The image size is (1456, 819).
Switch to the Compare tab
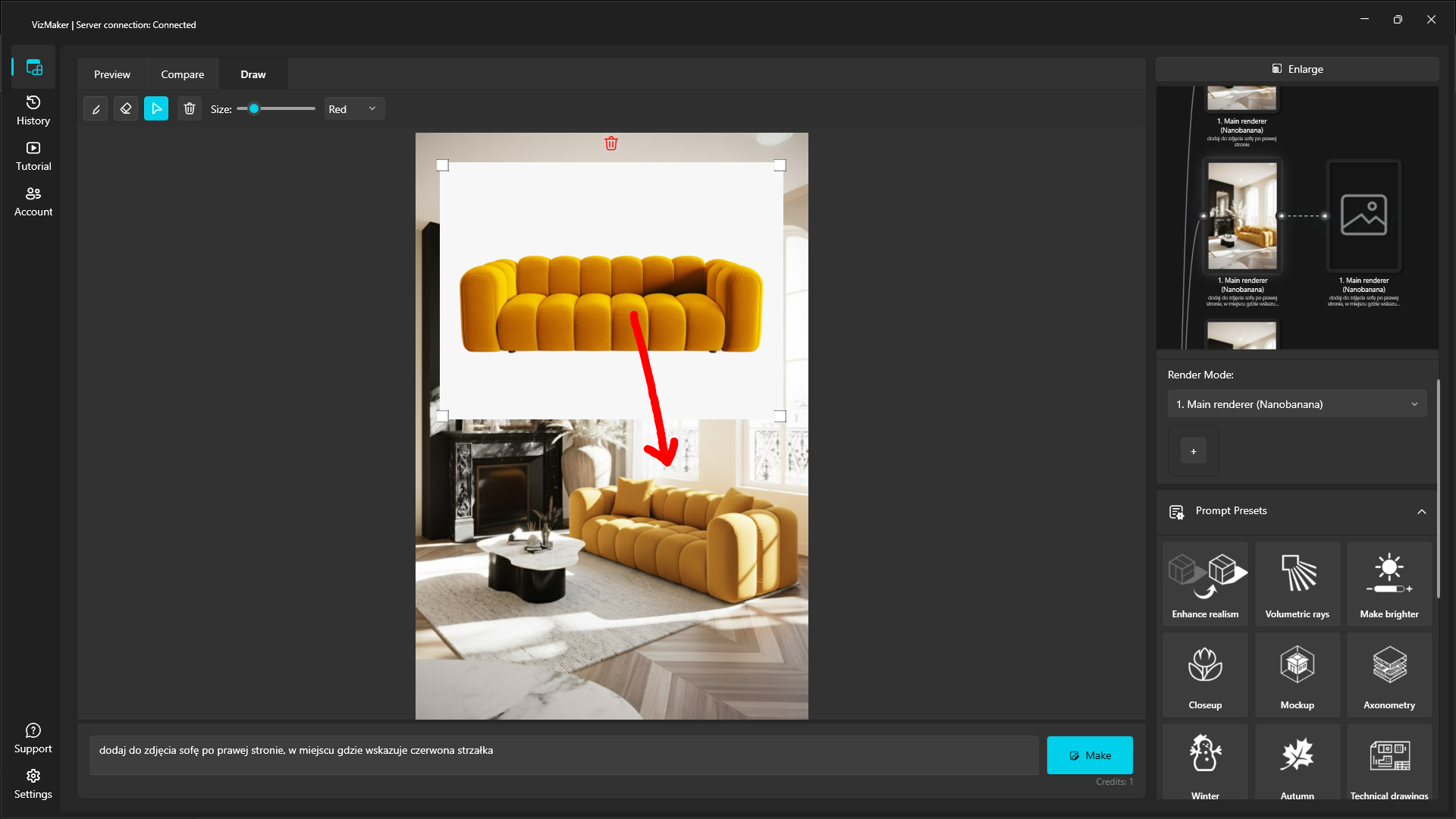(x=182, y=74)
